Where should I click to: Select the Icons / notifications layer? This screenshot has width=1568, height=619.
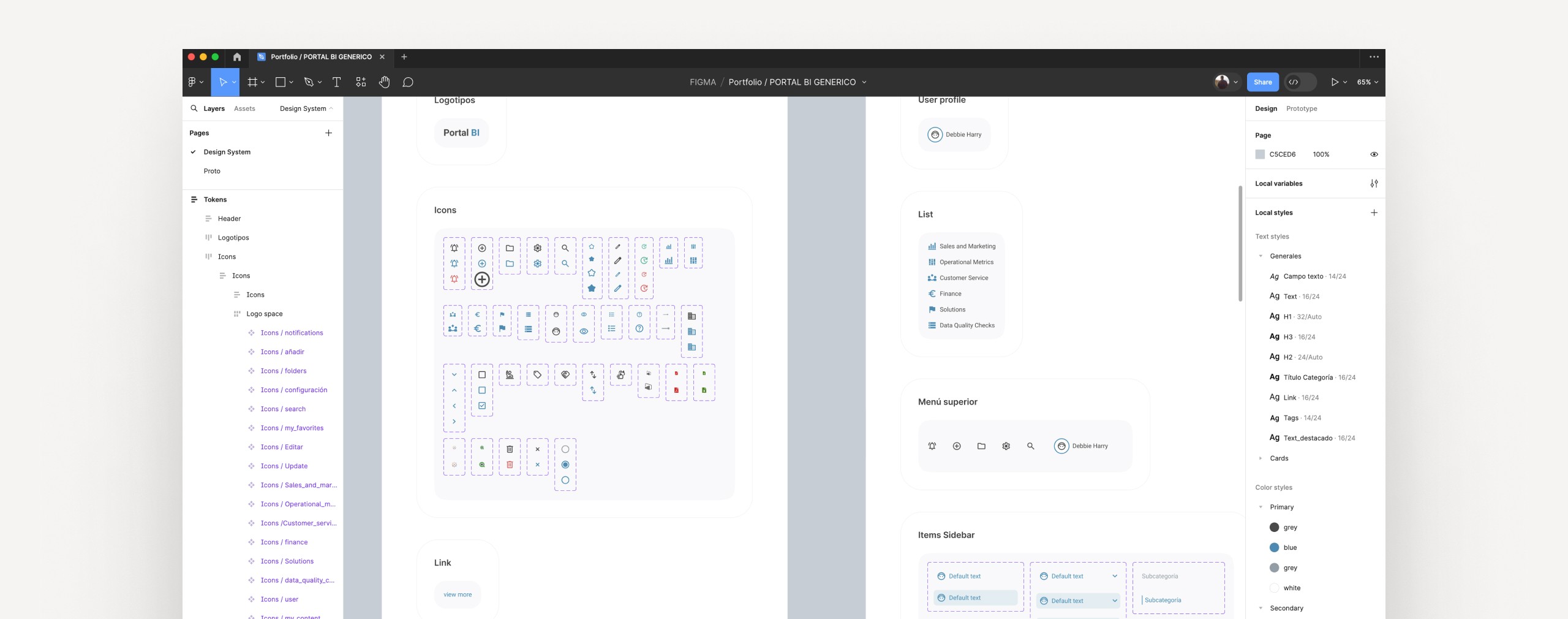292,333
